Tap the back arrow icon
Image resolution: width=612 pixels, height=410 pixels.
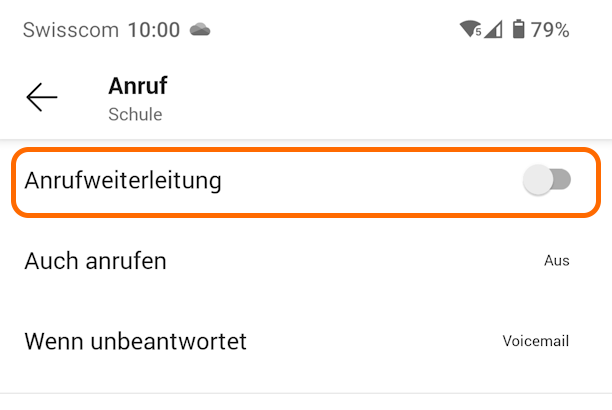42,97
